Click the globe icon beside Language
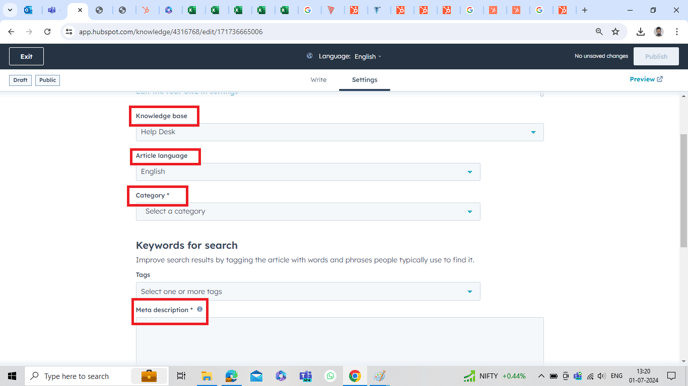Viewport: 688px width, 386px height. point(309,56)
